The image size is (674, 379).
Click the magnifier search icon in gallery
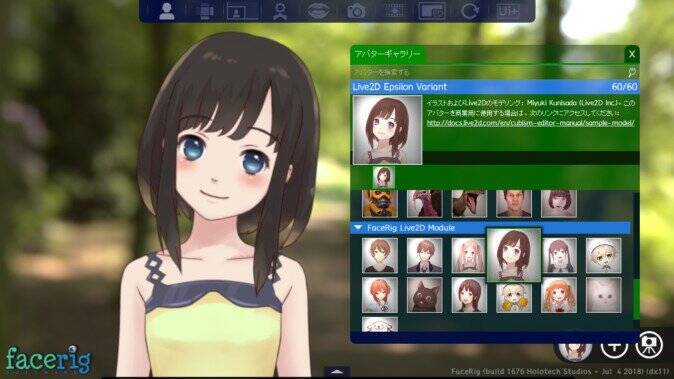click(631, 72)
